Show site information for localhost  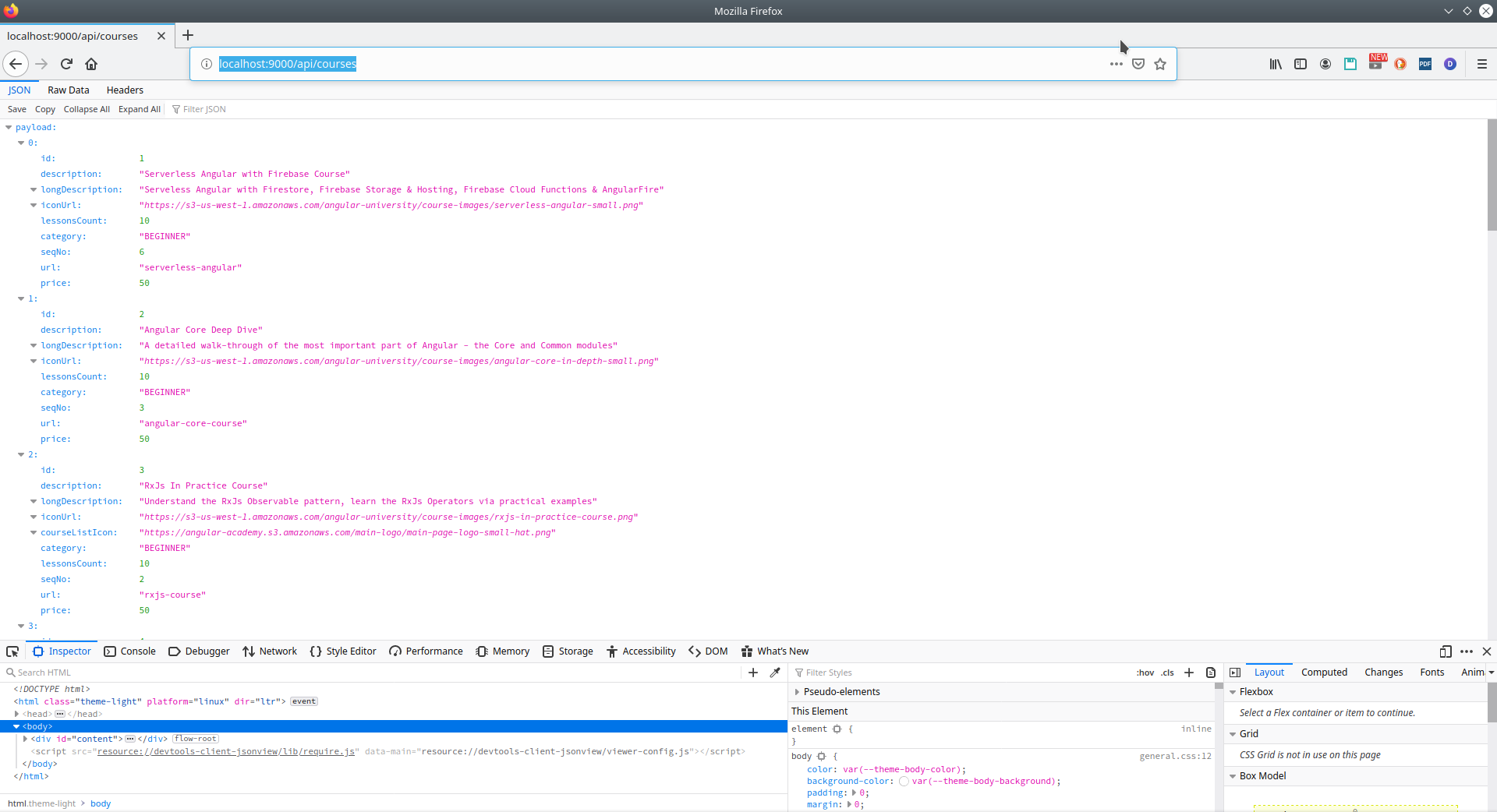pyautogui.click(x=207, y=64)
